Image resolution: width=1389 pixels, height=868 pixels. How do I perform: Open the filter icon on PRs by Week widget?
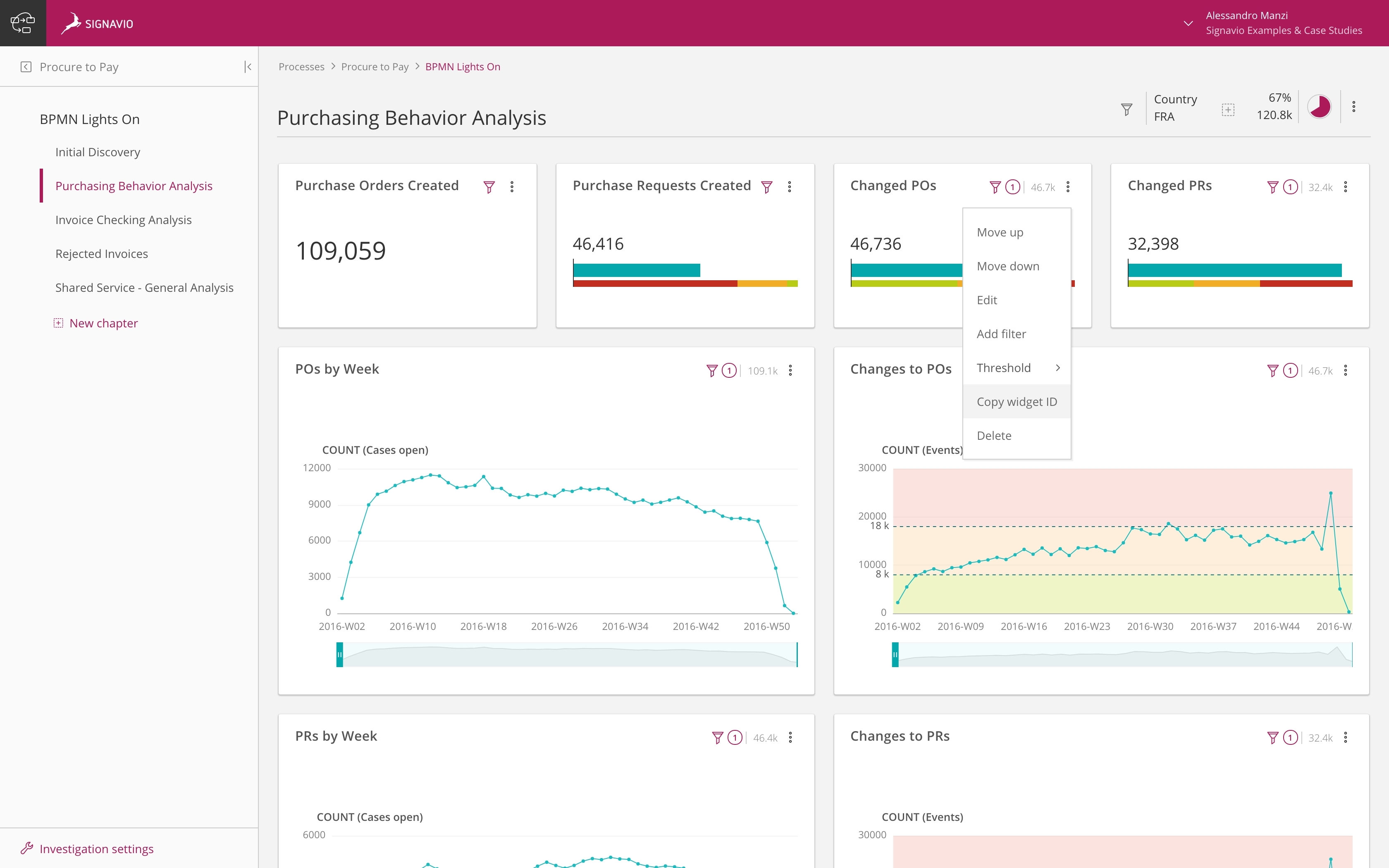[x=717, y=737]
